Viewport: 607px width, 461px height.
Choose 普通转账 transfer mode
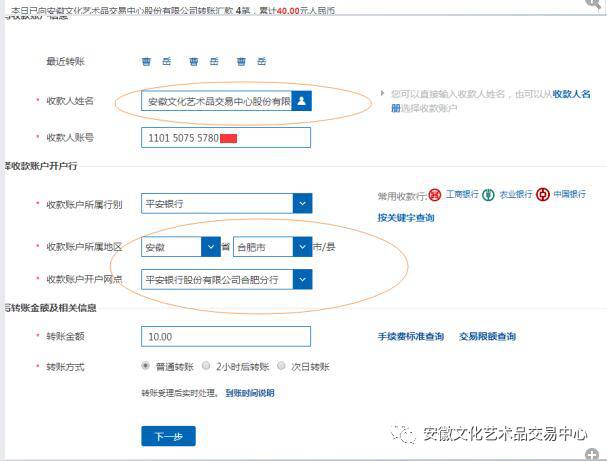coord(145,366)
